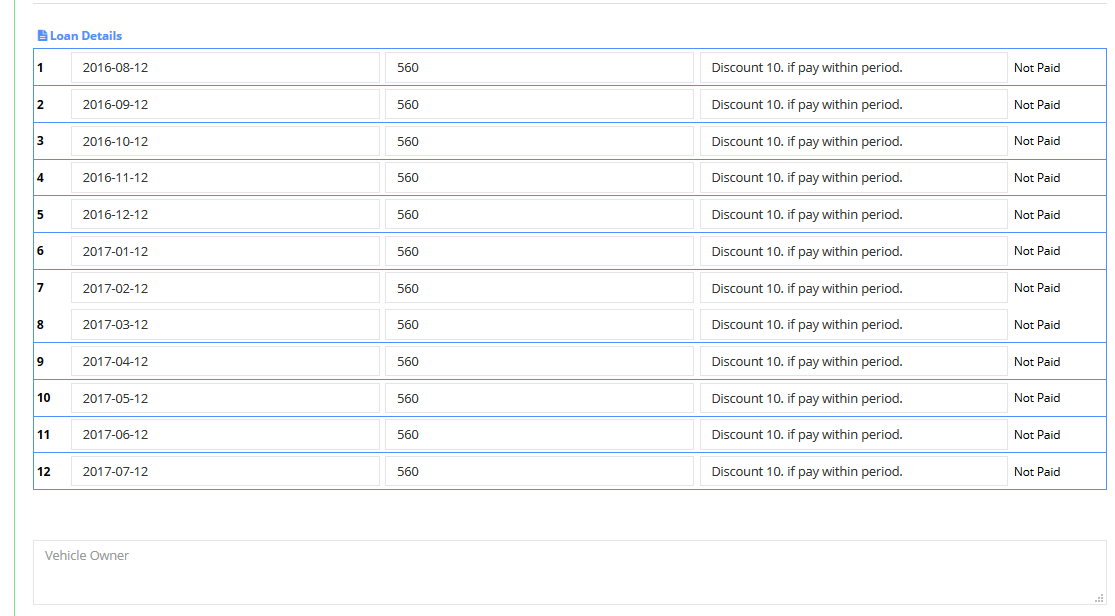The width and height of the screenshot is (1115, 616).
Task: Click the 560 amount field in row 7
Action: [540, 288]
